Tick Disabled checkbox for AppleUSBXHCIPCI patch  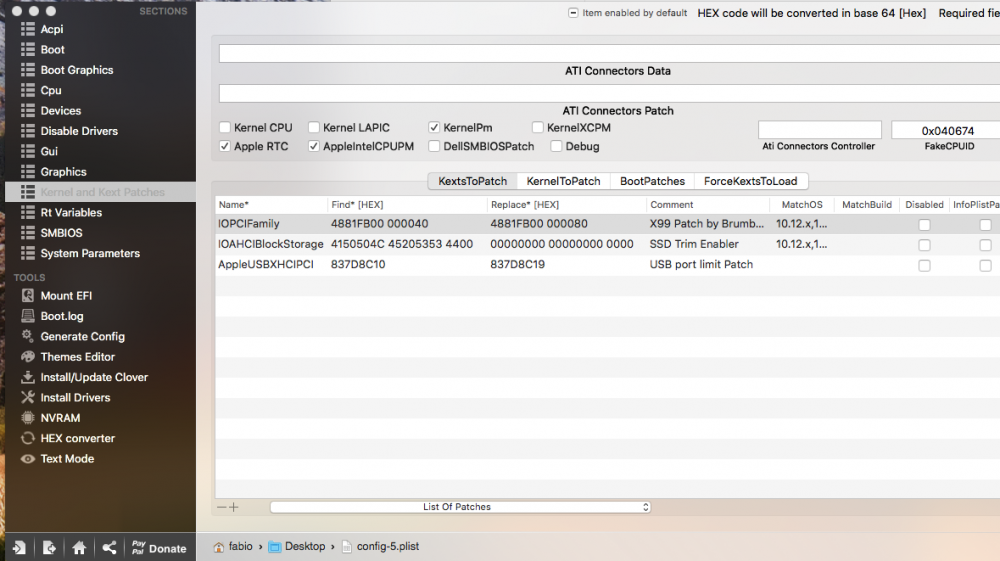tap(924, 265)
